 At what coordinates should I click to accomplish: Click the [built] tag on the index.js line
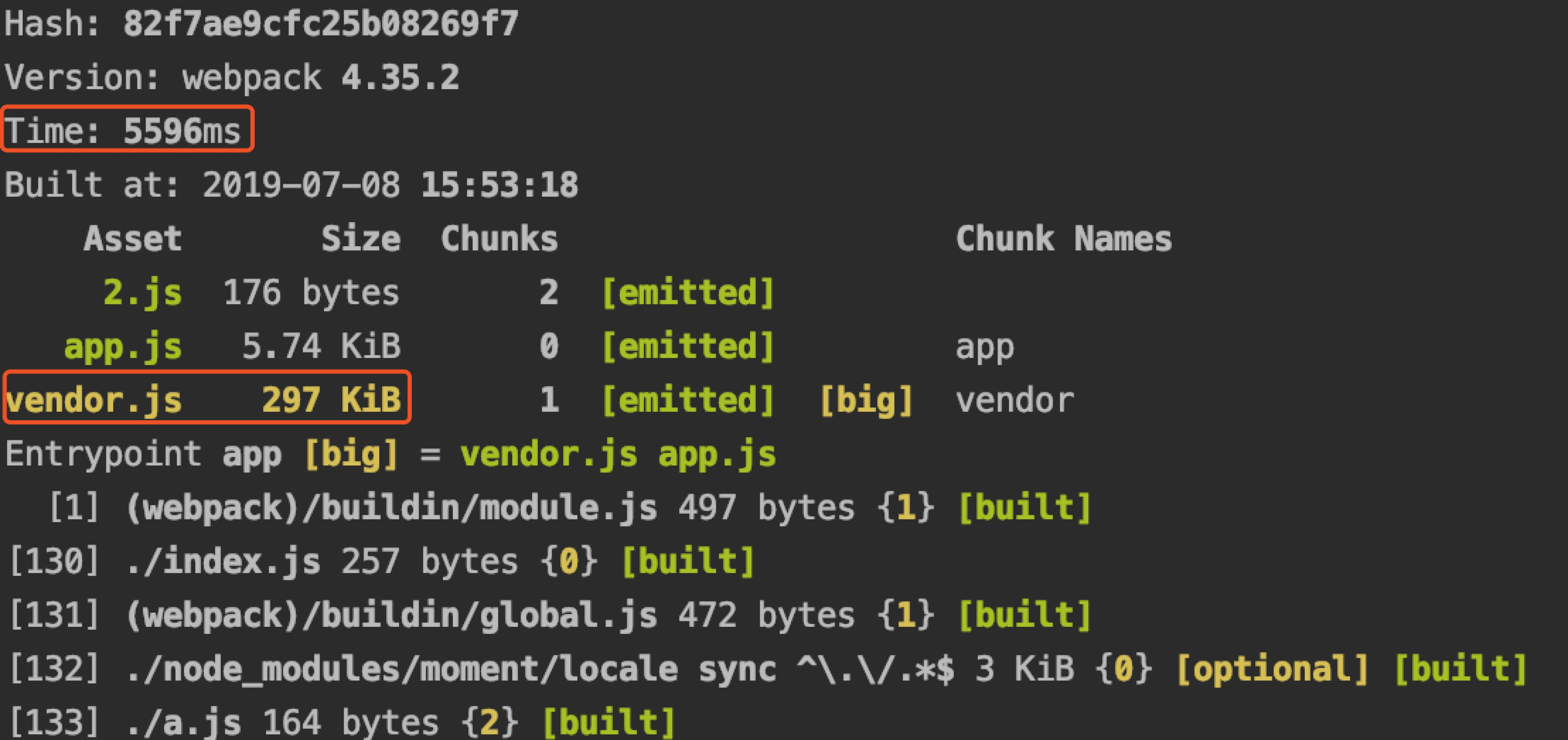tap(688, 561)
